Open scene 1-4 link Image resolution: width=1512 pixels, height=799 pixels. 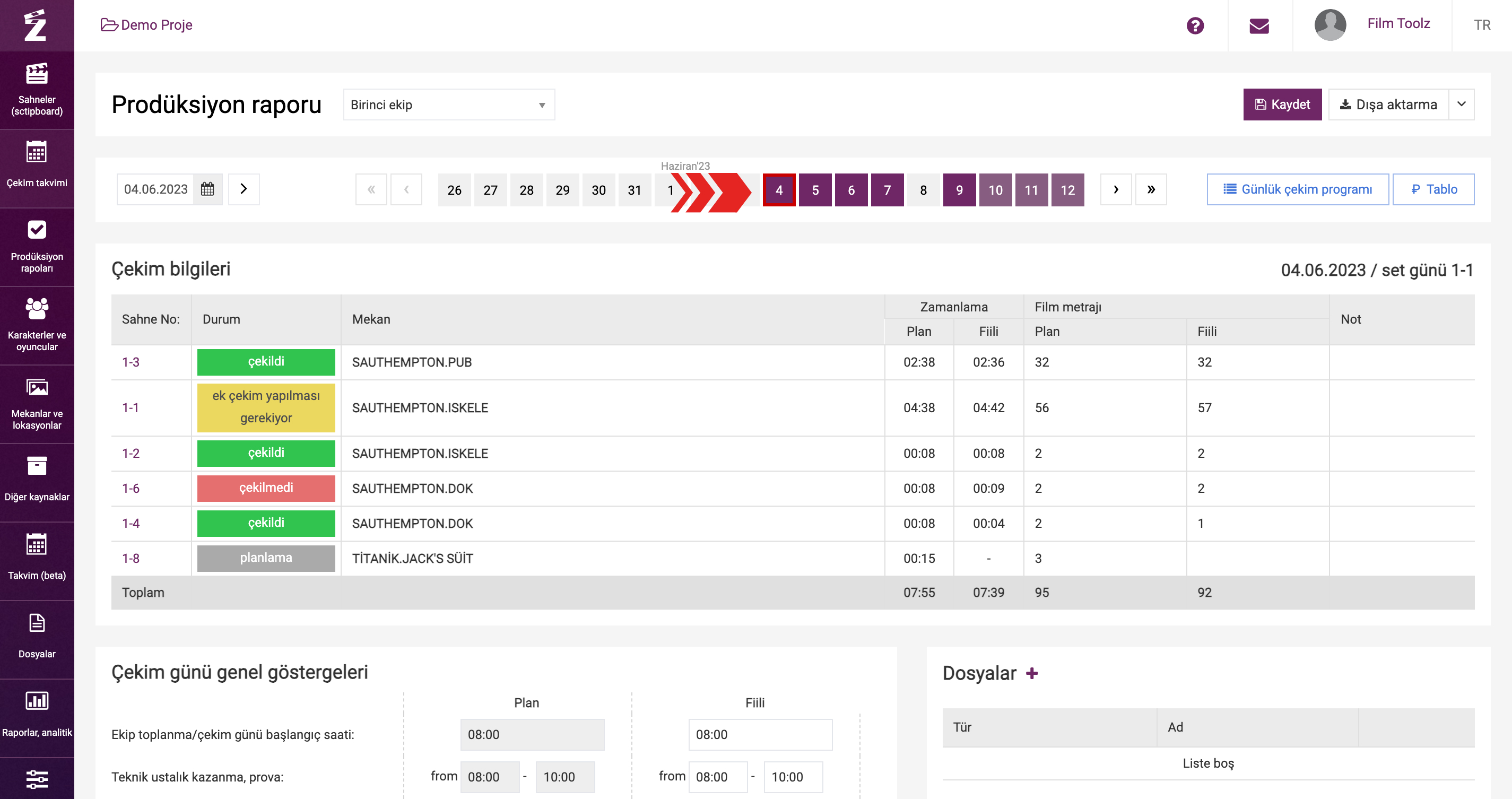[x=131, y=523]
